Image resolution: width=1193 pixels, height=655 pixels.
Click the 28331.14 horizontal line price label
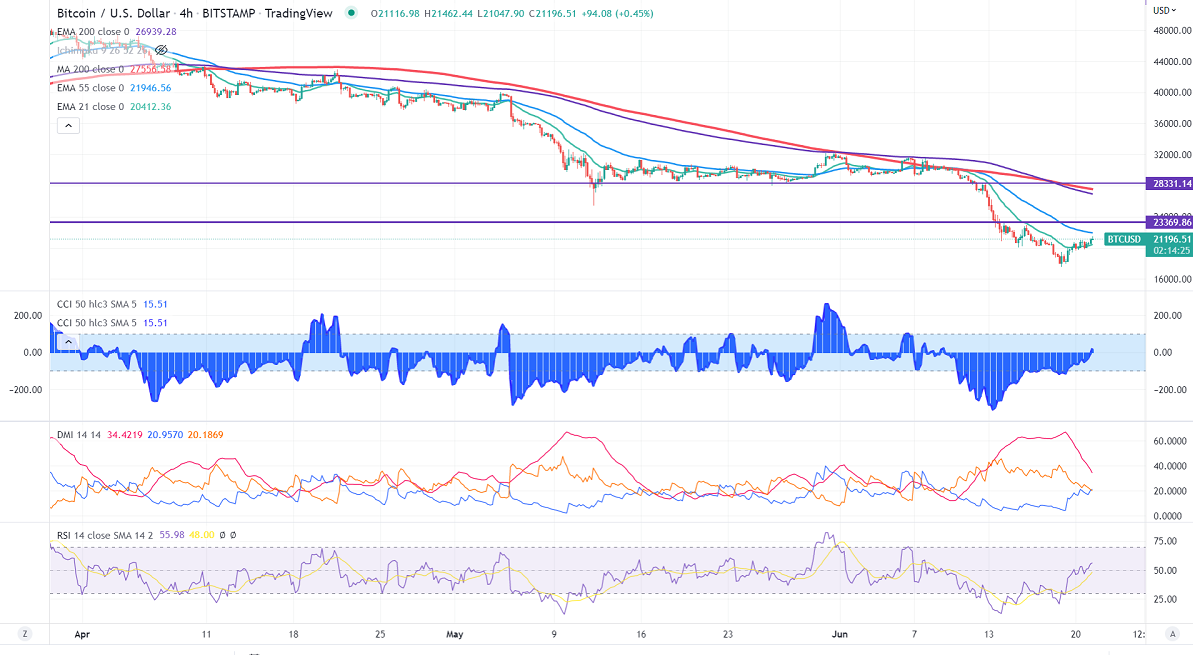[x=1169, y=184]
